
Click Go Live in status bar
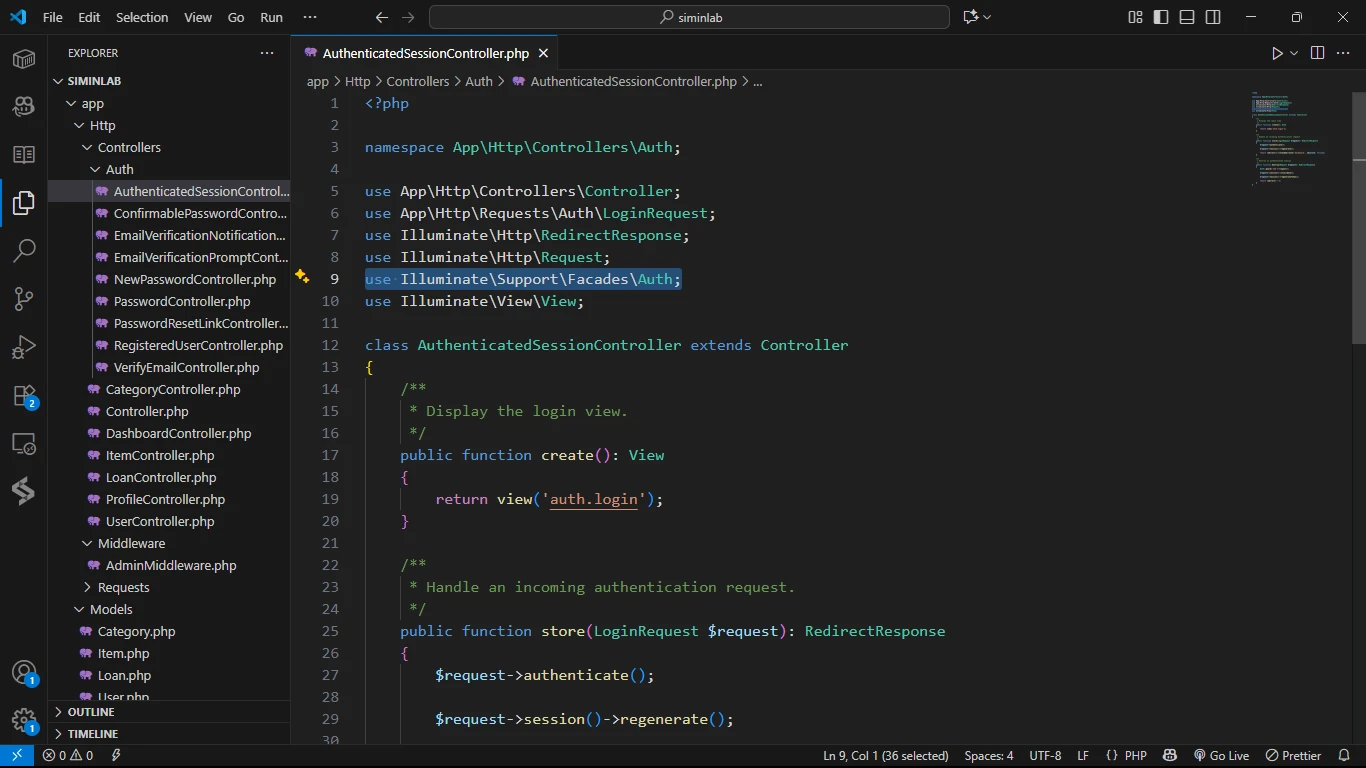click(x=1221, y=756)
